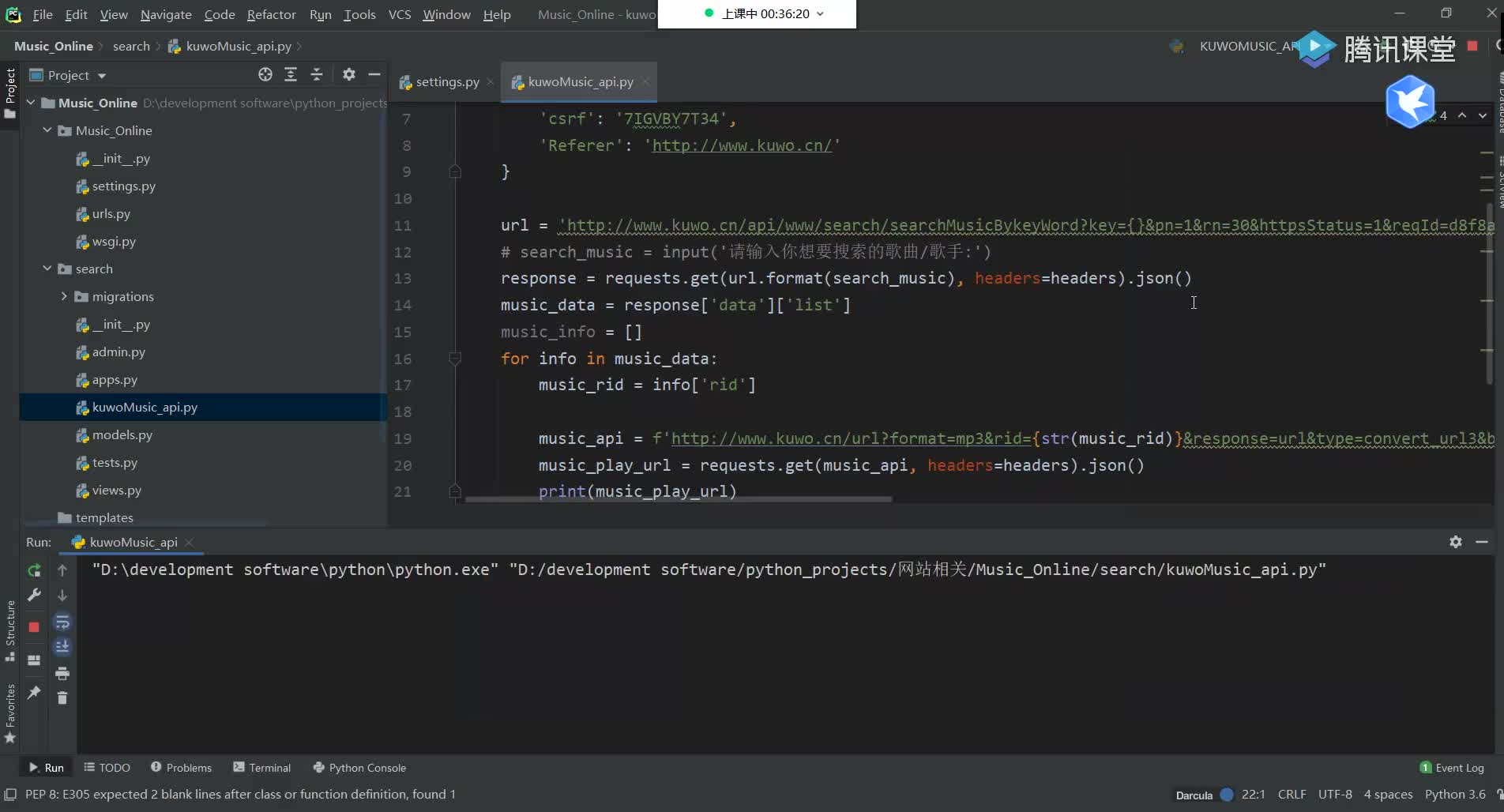
Task: Pin the Run tab with pin icon
Action: point(34,693)
